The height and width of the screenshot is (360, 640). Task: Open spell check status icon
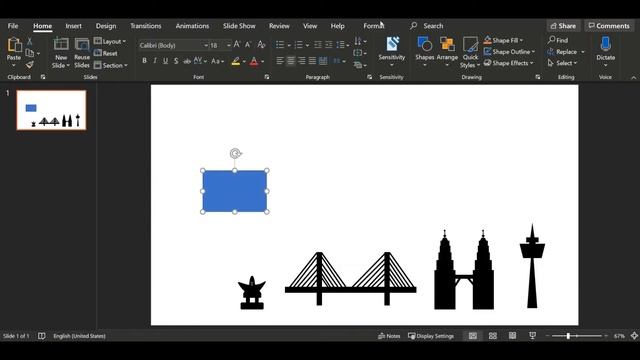pos(42,336)
